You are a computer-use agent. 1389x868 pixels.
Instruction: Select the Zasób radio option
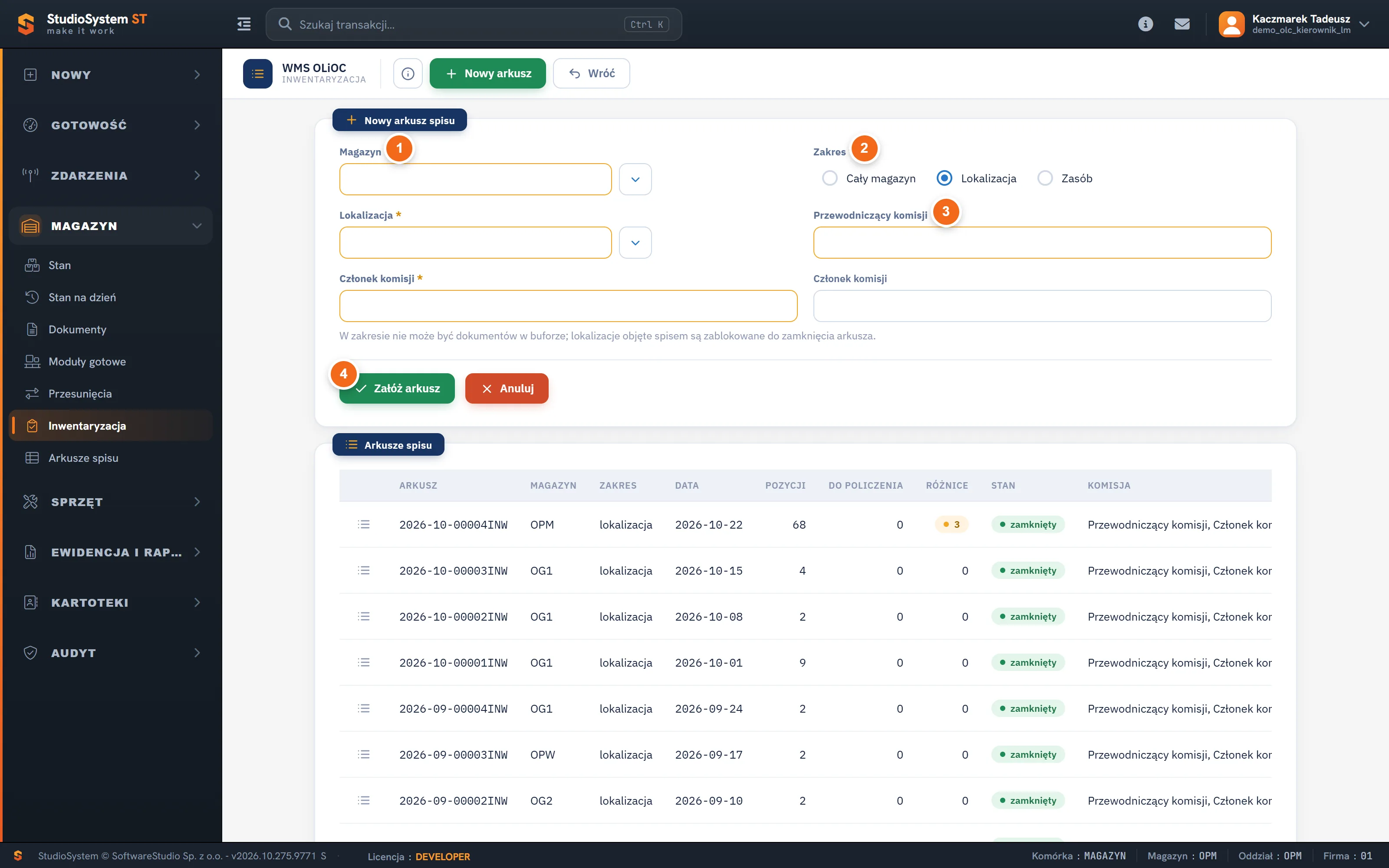click(x=1045, y=178)
